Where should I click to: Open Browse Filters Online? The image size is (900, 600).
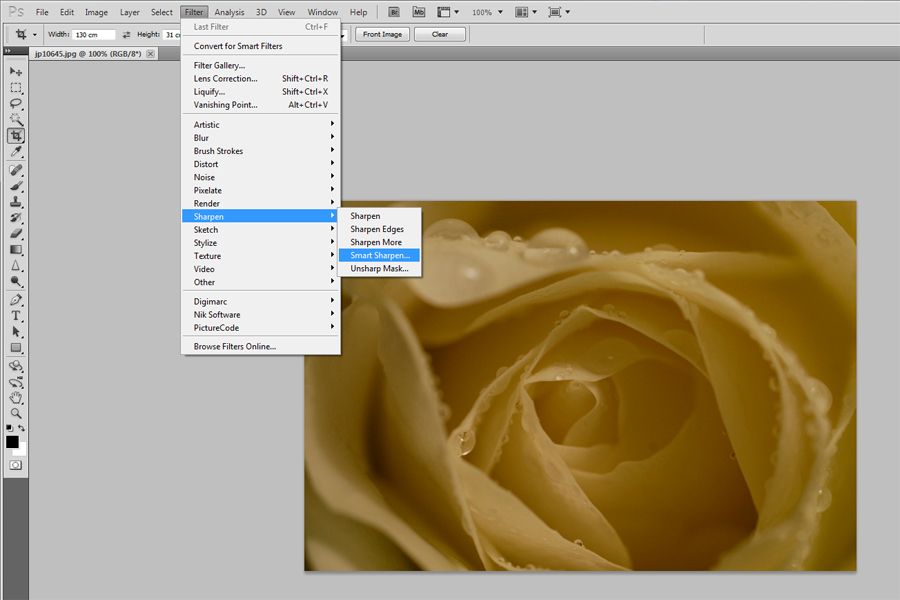[261, 347]
